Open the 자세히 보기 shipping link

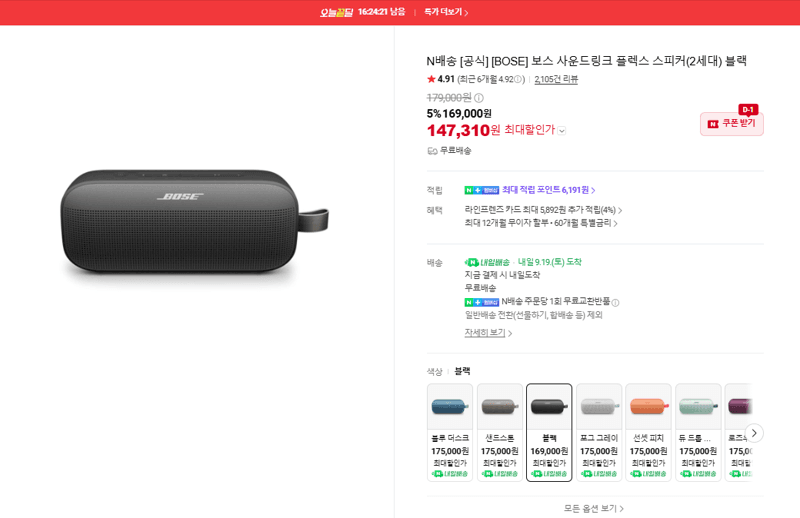coord(488,333)
